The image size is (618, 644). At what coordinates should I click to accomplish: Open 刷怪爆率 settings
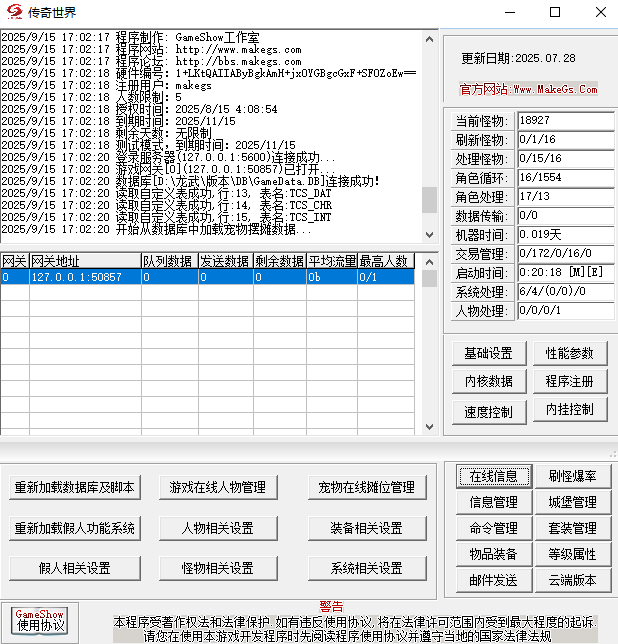coord(573,476)
